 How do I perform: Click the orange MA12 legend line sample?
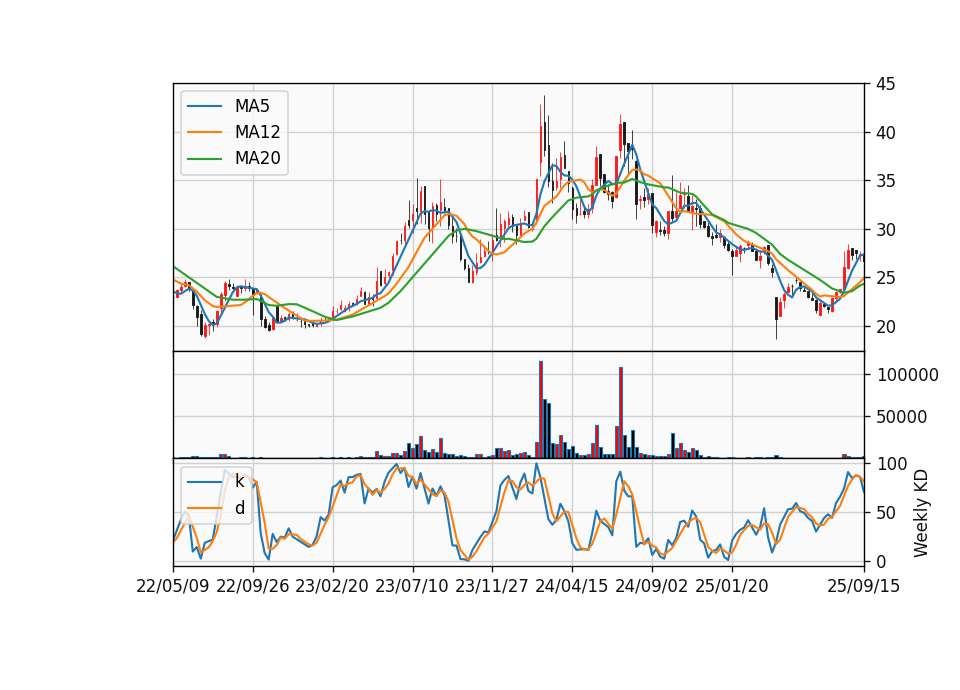[204, 132]
